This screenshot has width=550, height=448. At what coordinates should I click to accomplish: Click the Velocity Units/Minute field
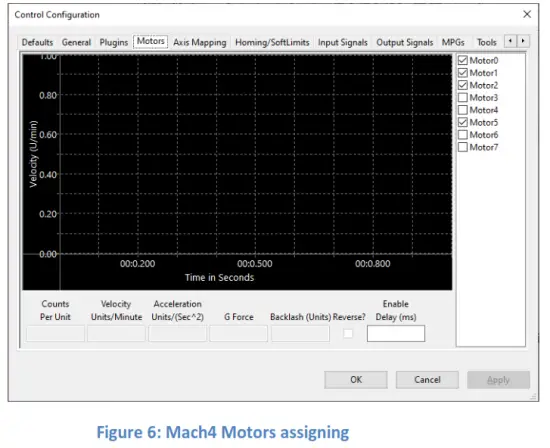116,333
